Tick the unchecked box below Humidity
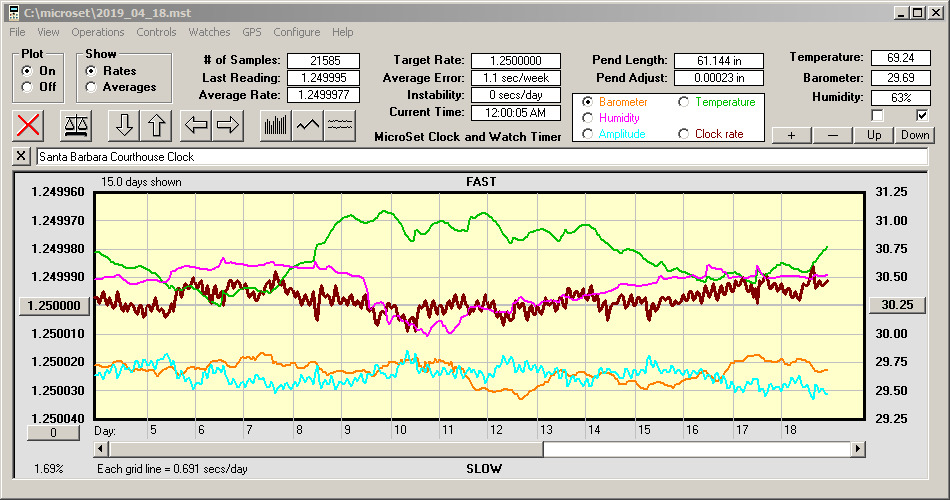Image resolution: width=950 pixels, height=500 pixels. pyautogui.click(x=878, y=115)
